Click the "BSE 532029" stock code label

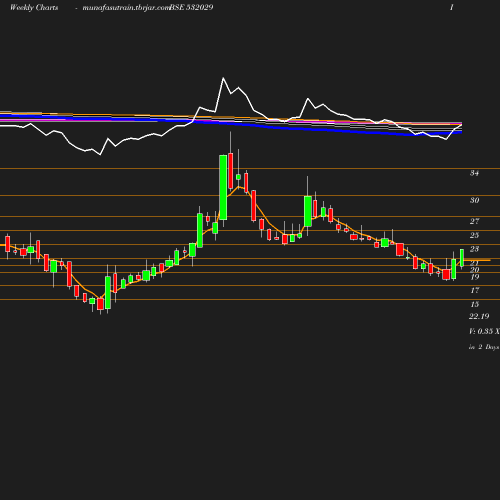click(x=191, y=7)
